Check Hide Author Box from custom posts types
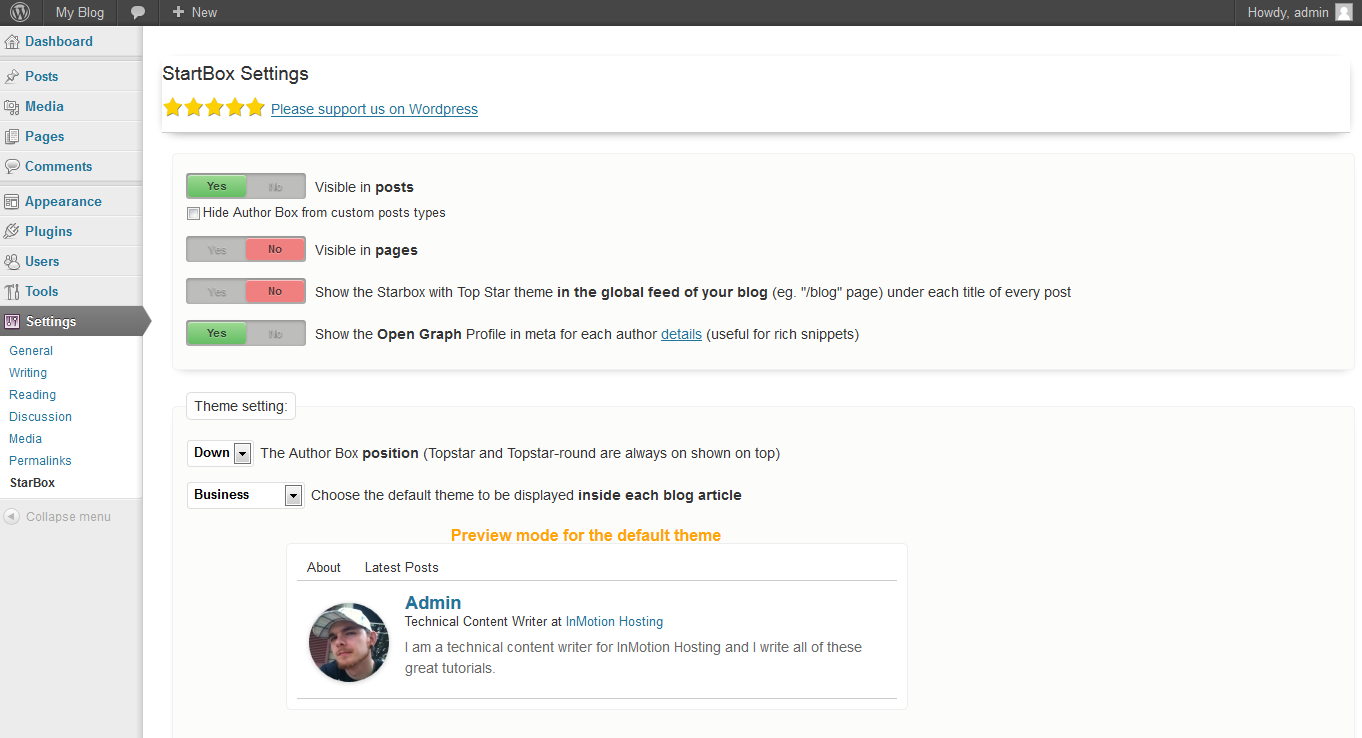 (x=193, y=213)
